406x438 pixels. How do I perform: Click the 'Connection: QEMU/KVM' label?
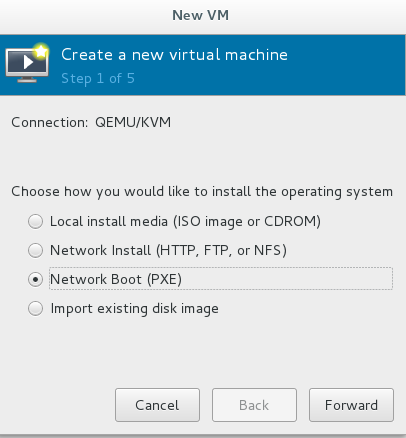pos(91,122)
